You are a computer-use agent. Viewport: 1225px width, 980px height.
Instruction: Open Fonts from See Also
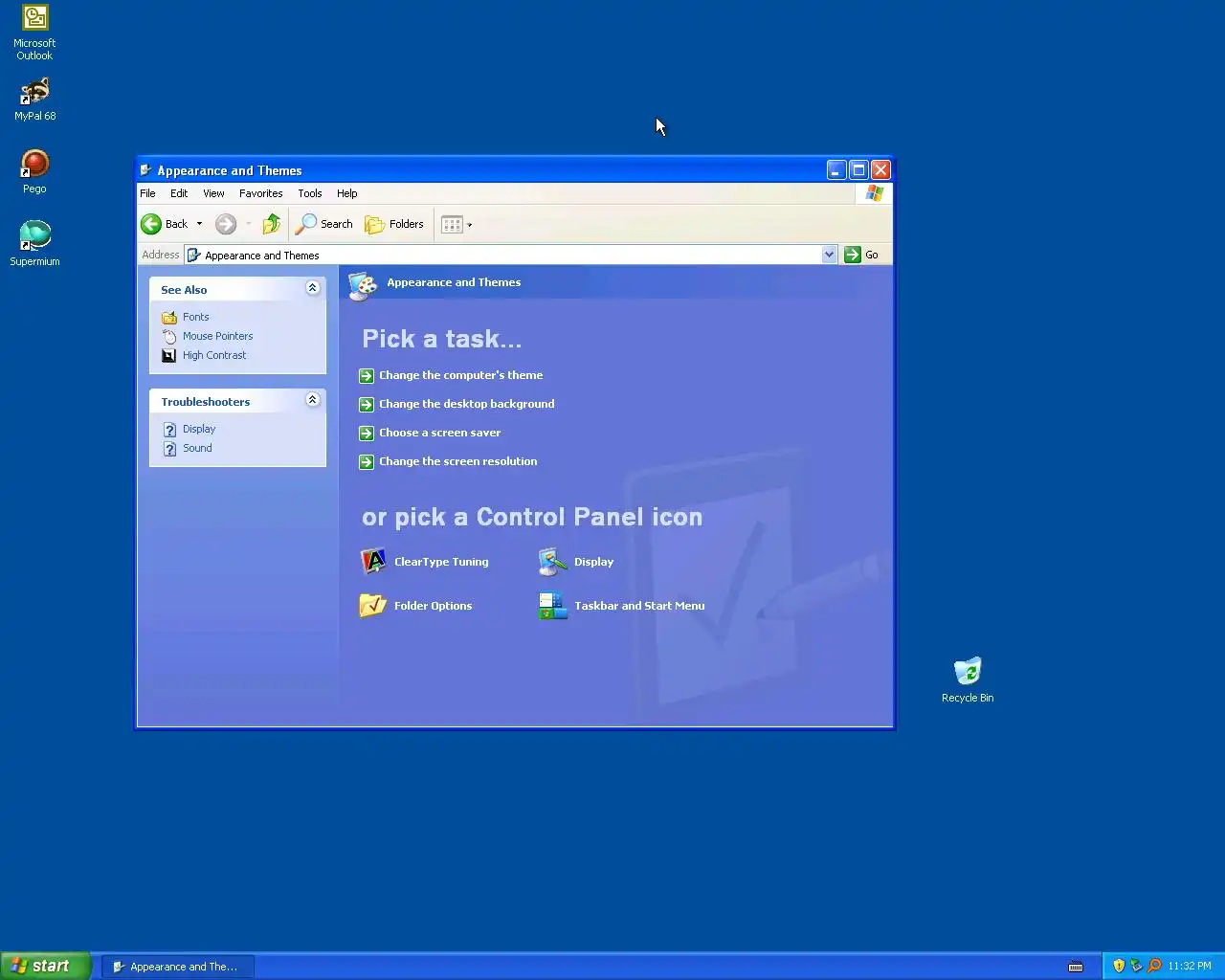(195, 317)
